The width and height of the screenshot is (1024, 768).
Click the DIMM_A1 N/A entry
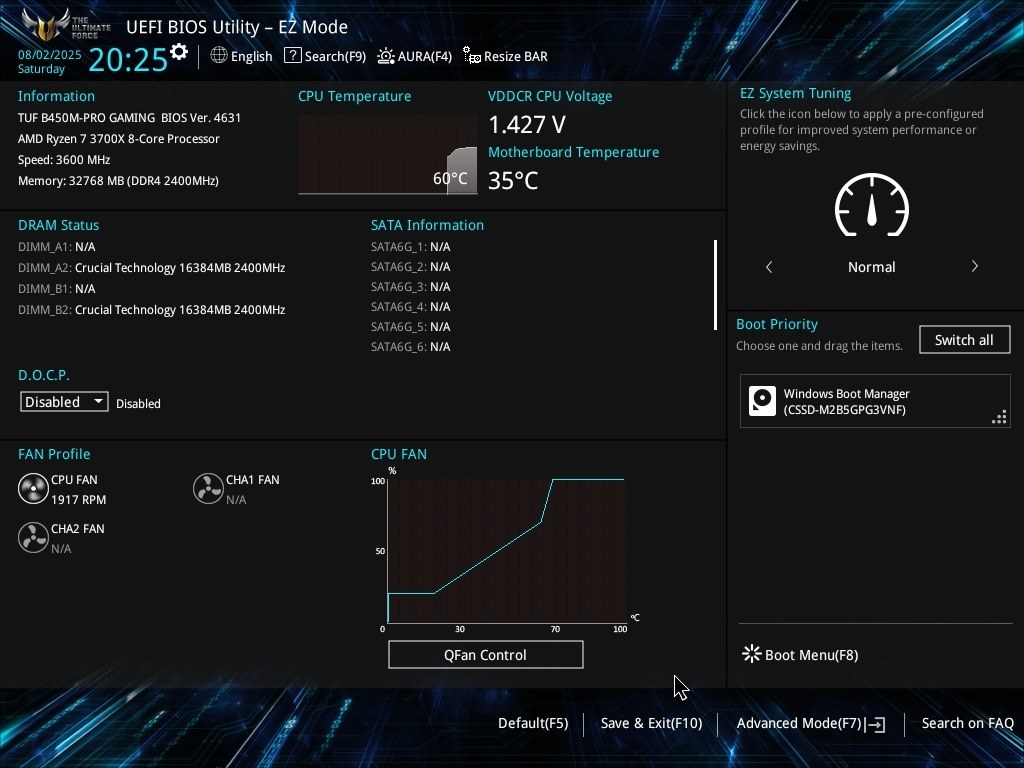[x=57, y=247]
